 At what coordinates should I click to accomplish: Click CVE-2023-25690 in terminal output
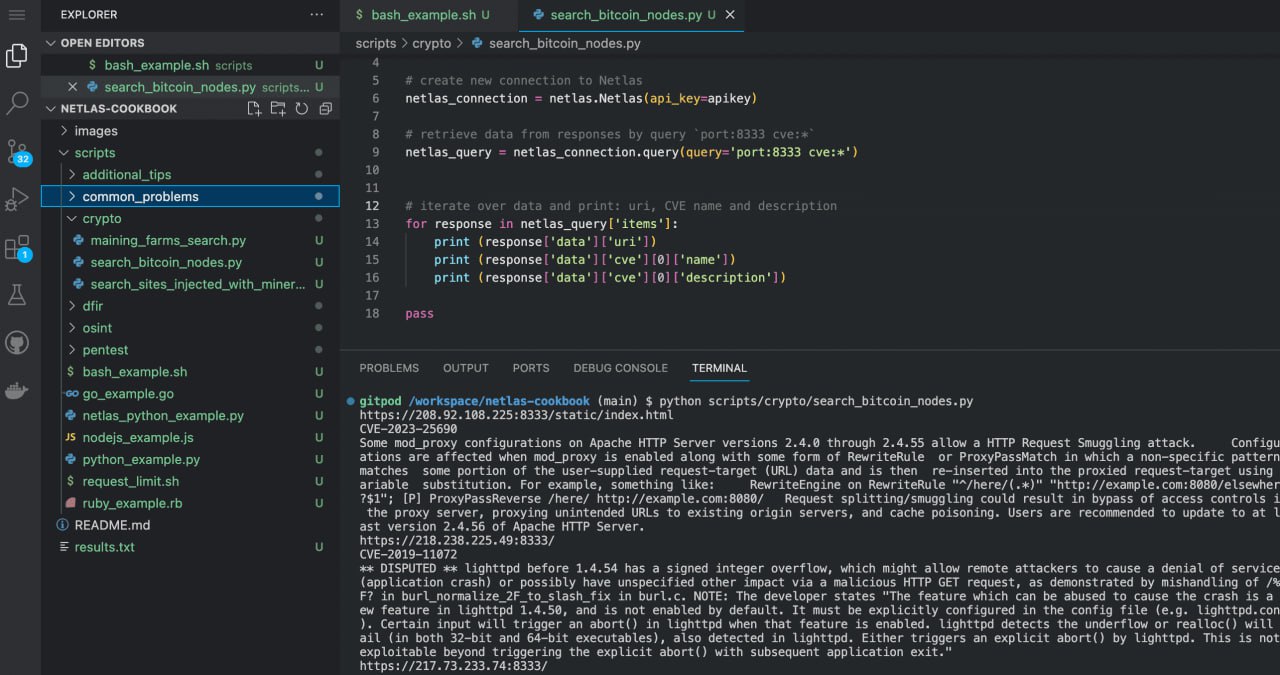pos(409,429)
